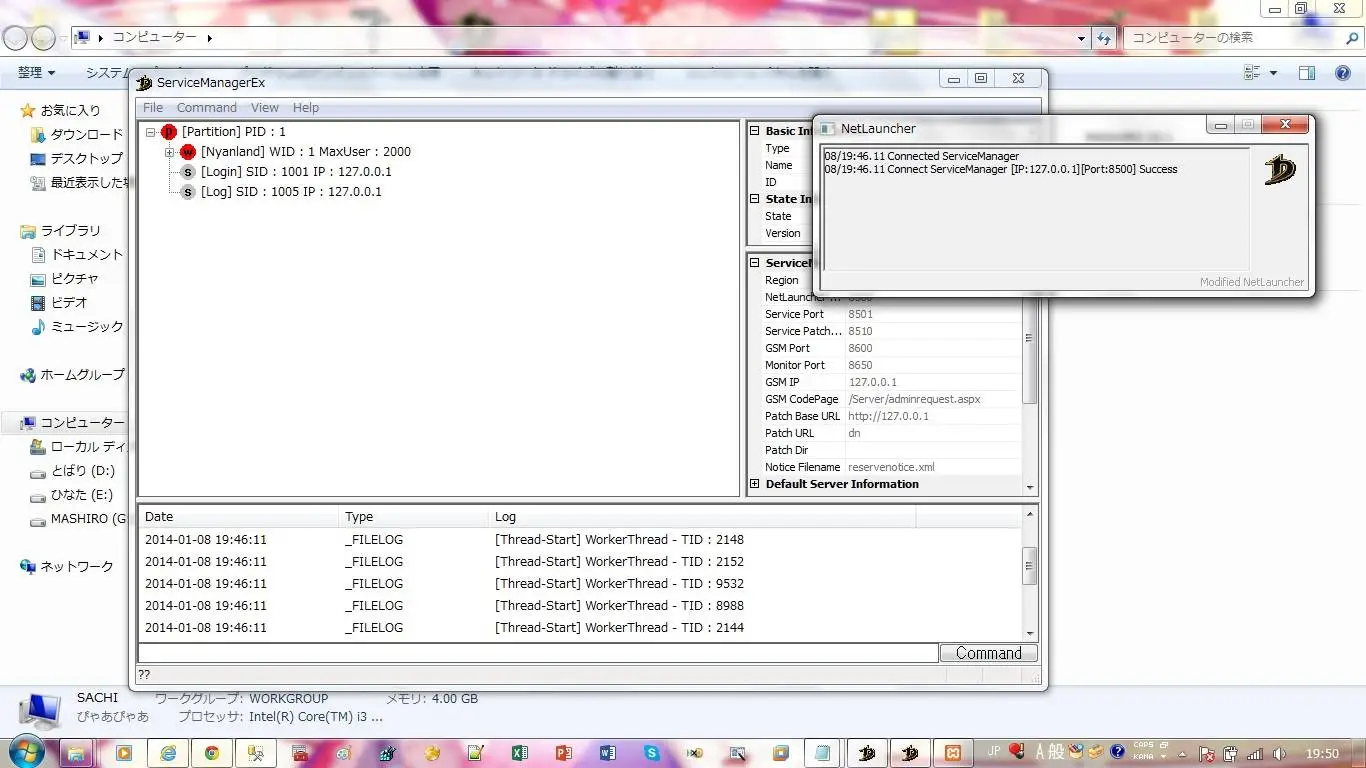Screen dimensions: 1366x768
Task: Sort log by the Type column header
Action: (414, 517)
